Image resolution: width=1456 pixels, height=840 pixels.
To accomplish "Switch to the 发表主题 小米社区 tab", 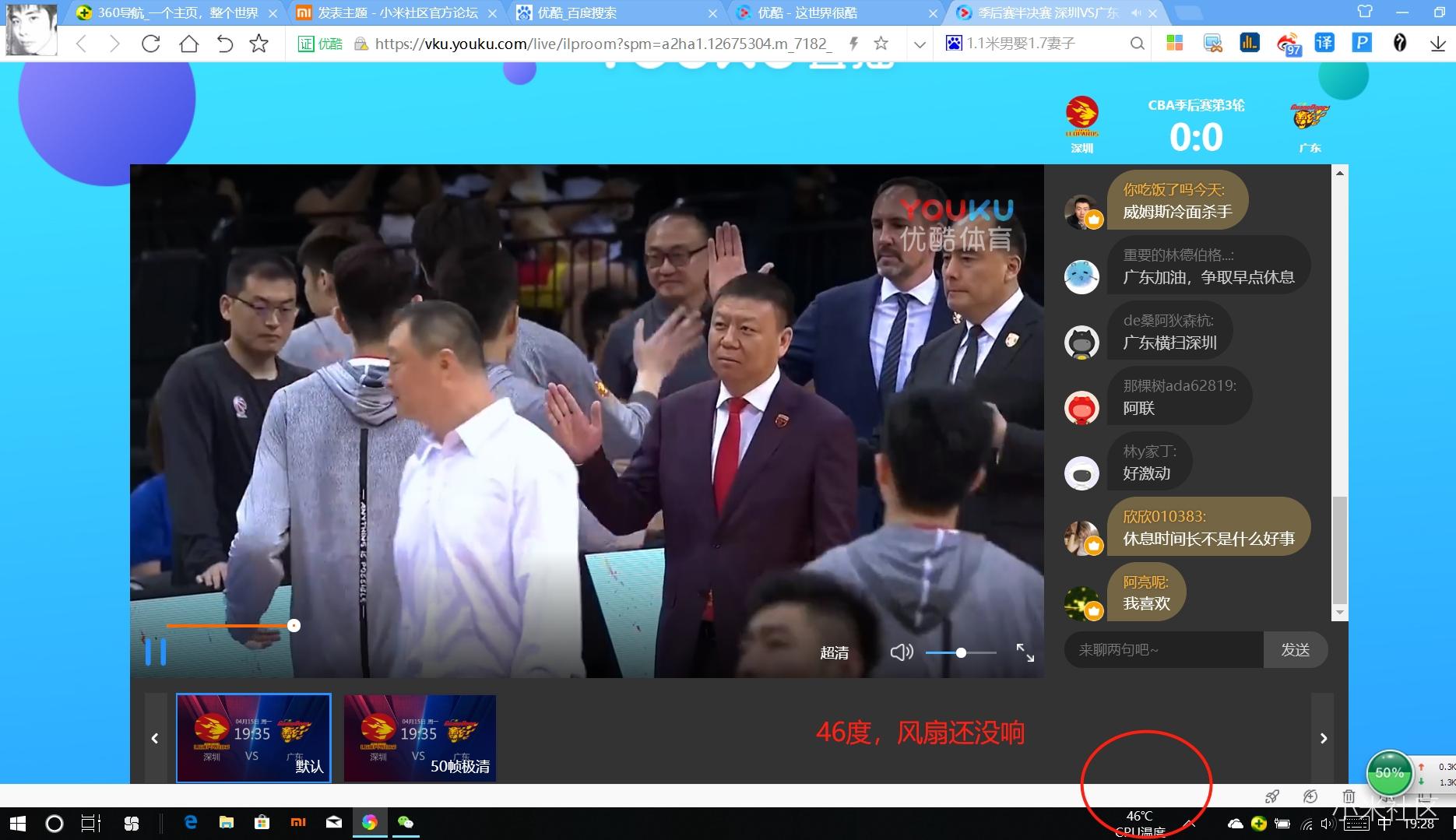I will (398, 12).
